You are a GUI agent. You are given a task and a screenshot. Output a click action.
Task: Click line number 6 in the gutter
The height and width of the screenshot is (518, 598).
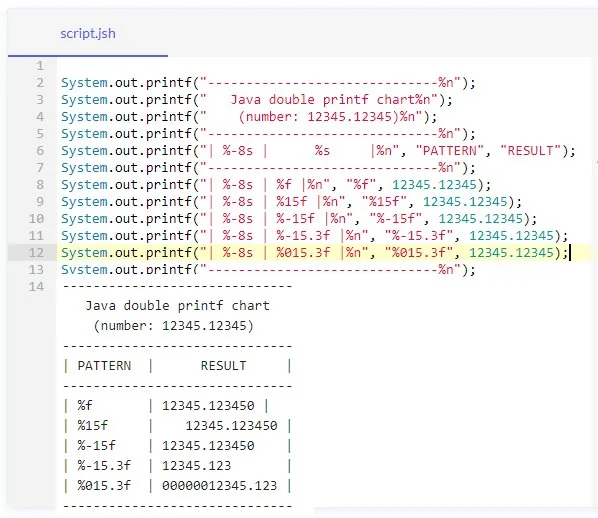(40, 151)
